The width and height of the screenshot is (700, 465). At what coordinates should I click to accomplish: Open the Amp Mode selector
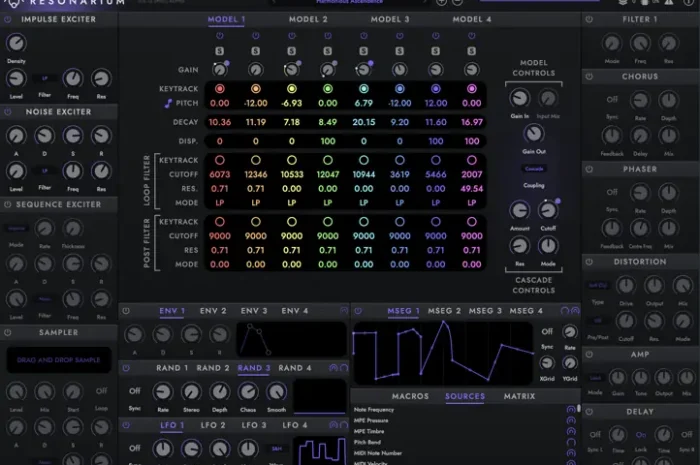coord(595,378)
